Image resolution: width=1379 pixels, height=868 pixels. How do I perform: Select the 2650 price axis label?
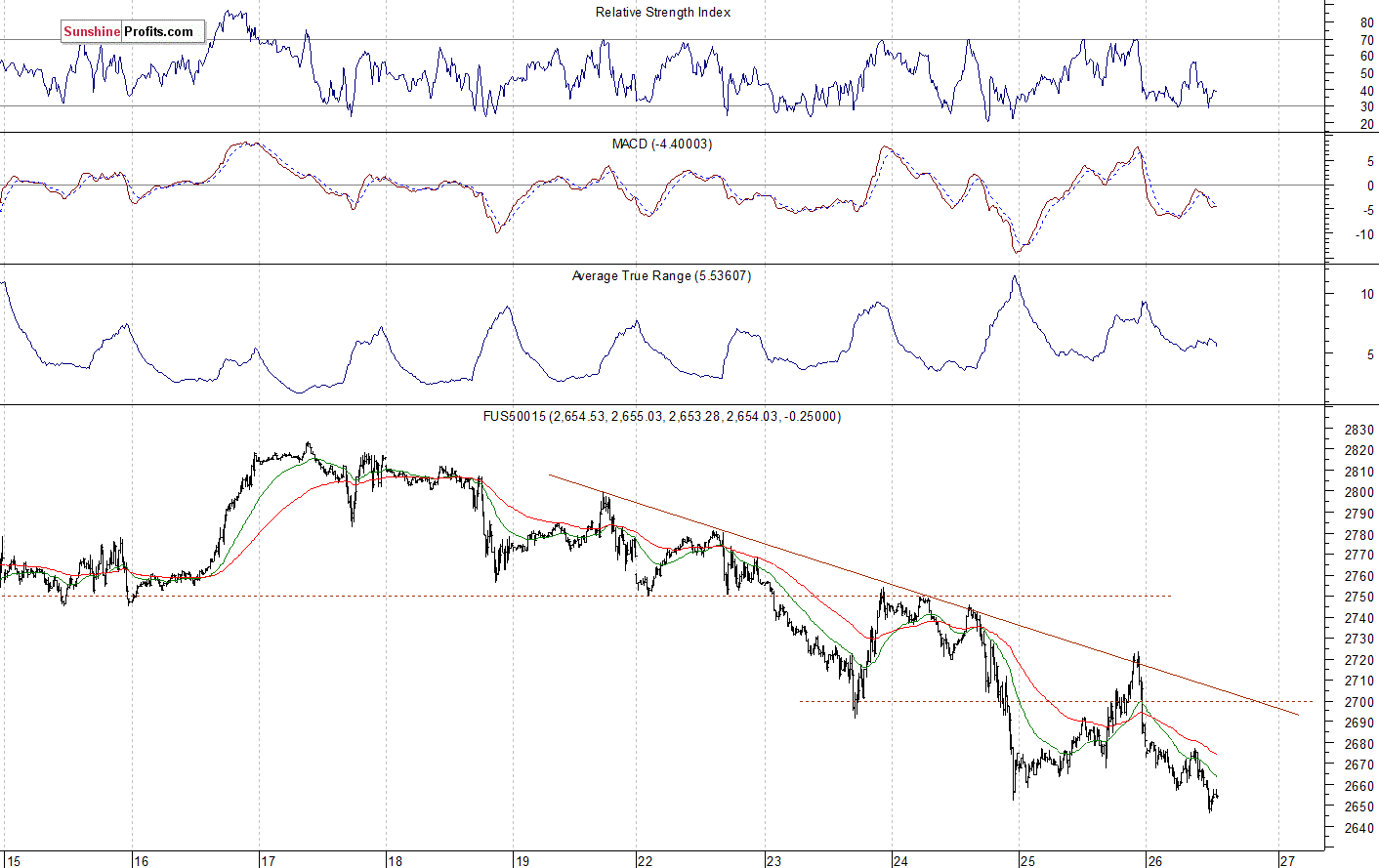1359,807
